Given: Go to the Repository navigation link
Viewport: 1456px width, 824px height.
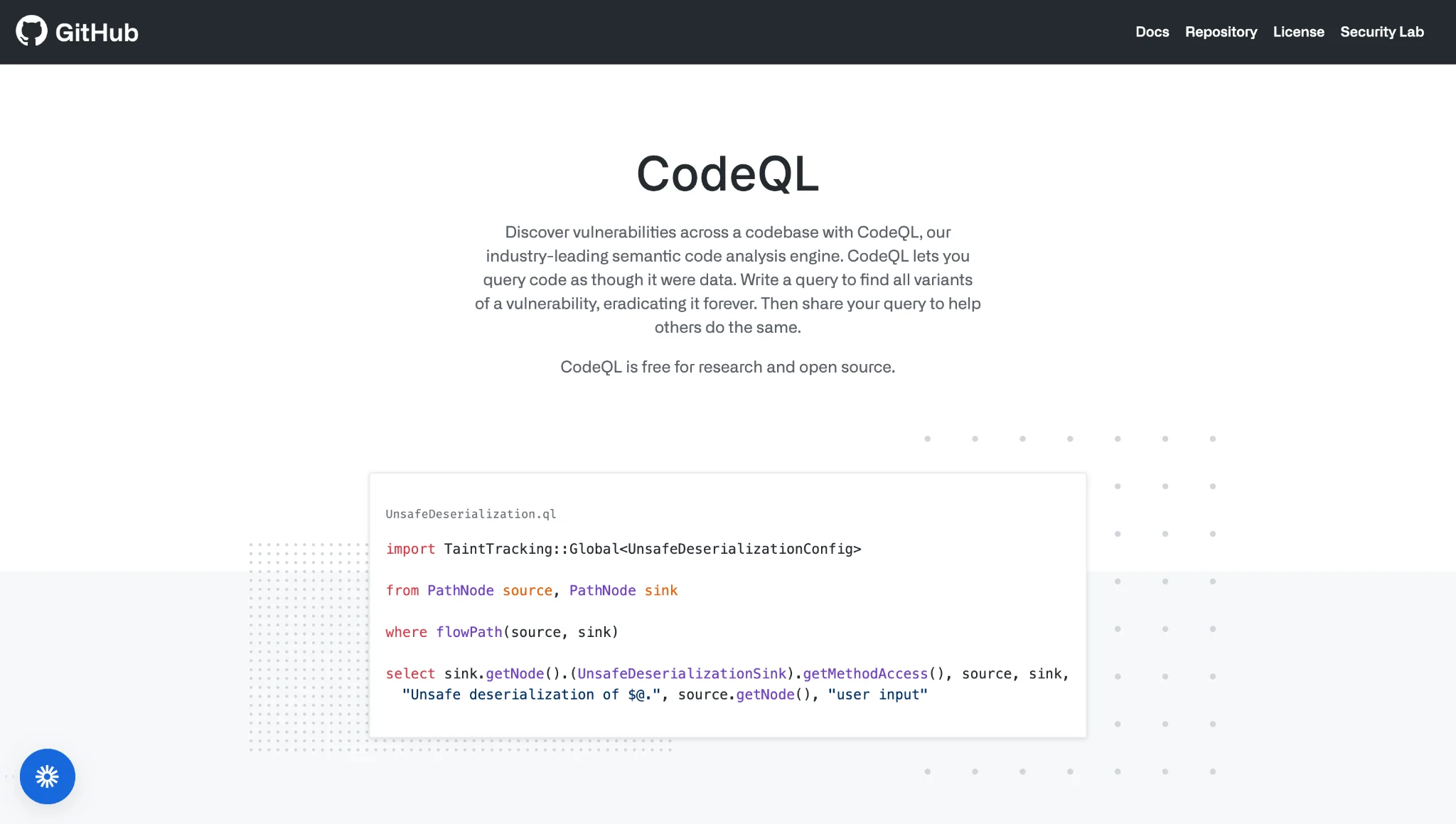Looking at the screenshot, I should click(x=1221, y=32).
